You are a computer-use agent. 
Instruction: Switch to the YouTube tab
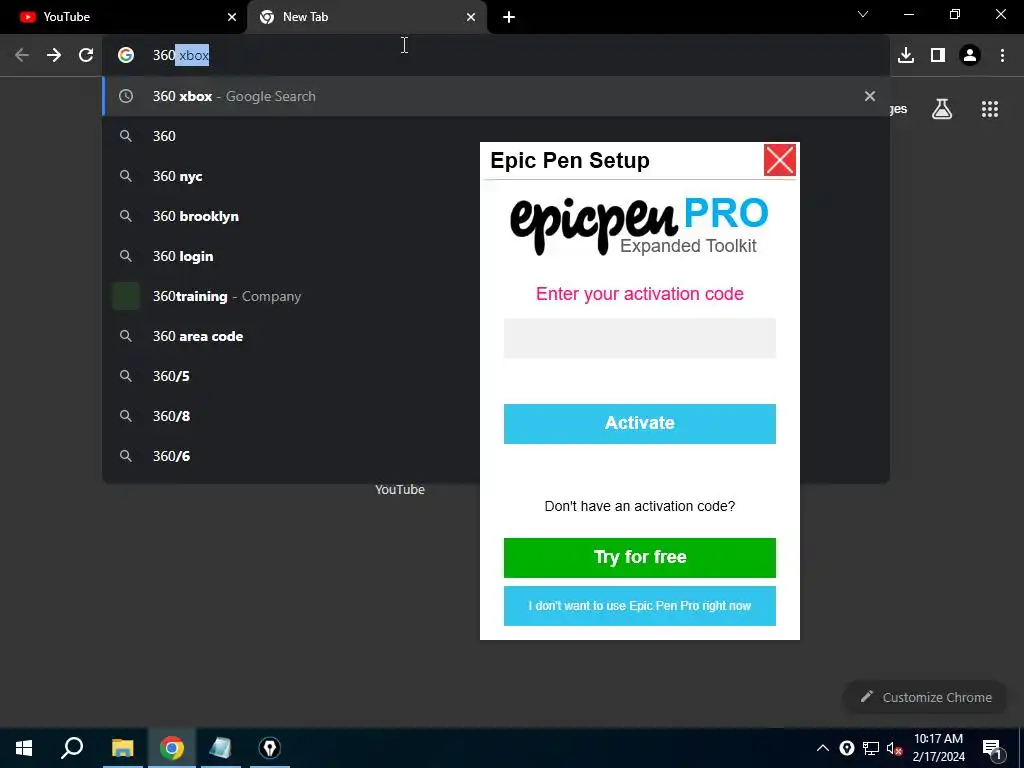point(123,17)
